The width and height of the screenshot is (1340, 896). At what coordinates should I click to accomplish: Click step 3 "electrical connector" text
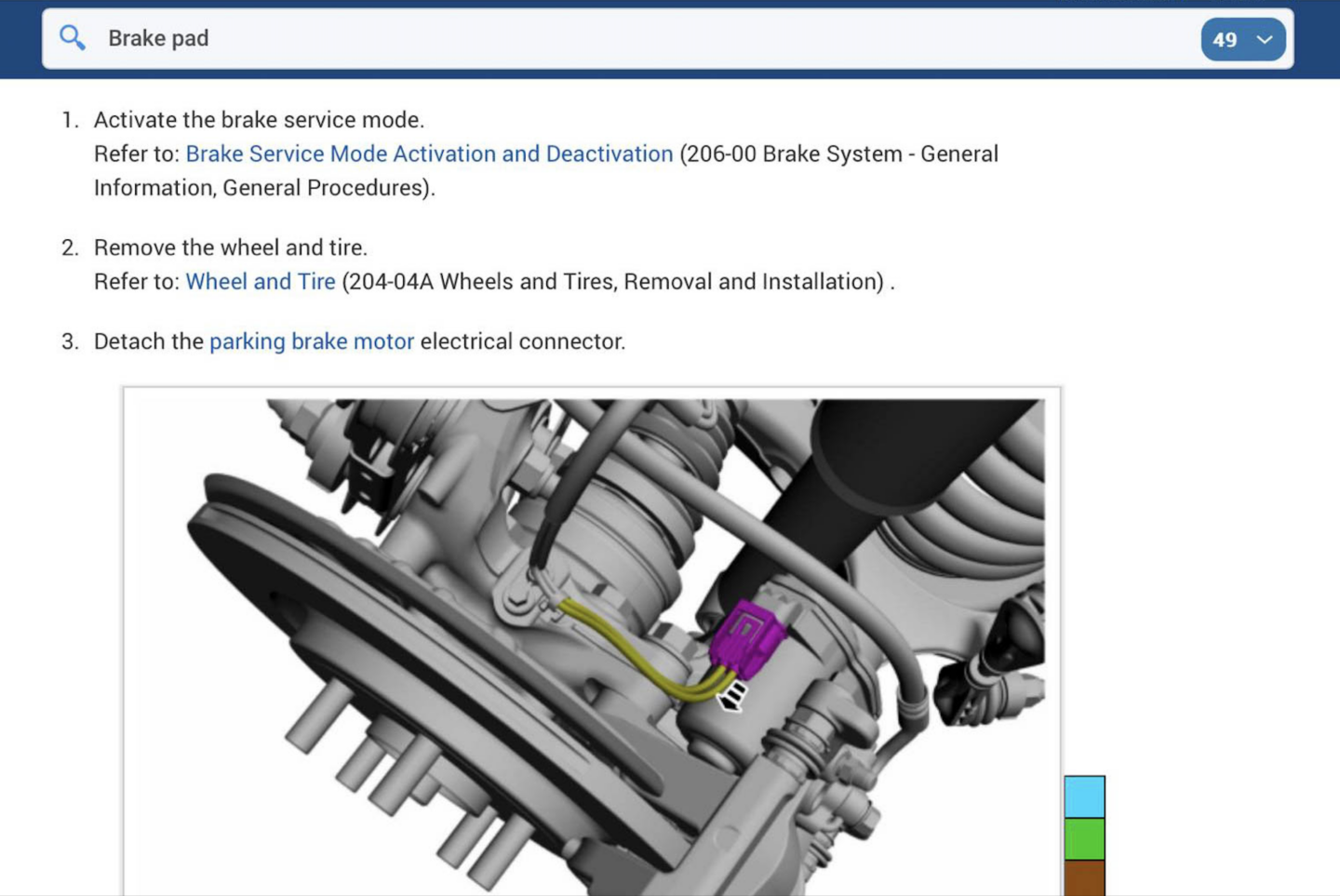(x=522, y=341)
